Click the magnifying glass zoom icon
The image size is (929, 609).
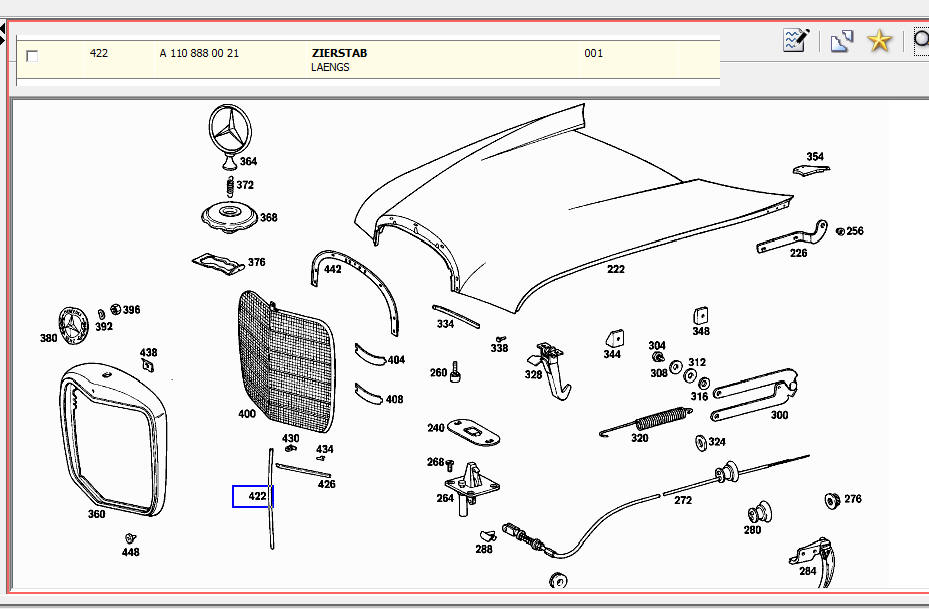click(921, 41)
